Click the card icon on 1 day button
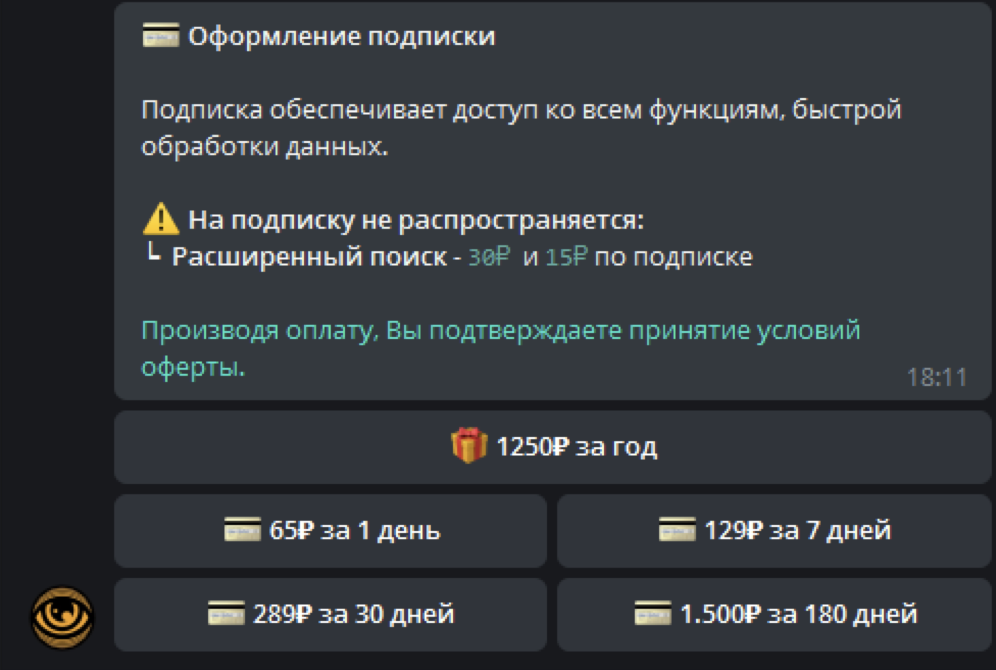996x670 pixels. 243,530
